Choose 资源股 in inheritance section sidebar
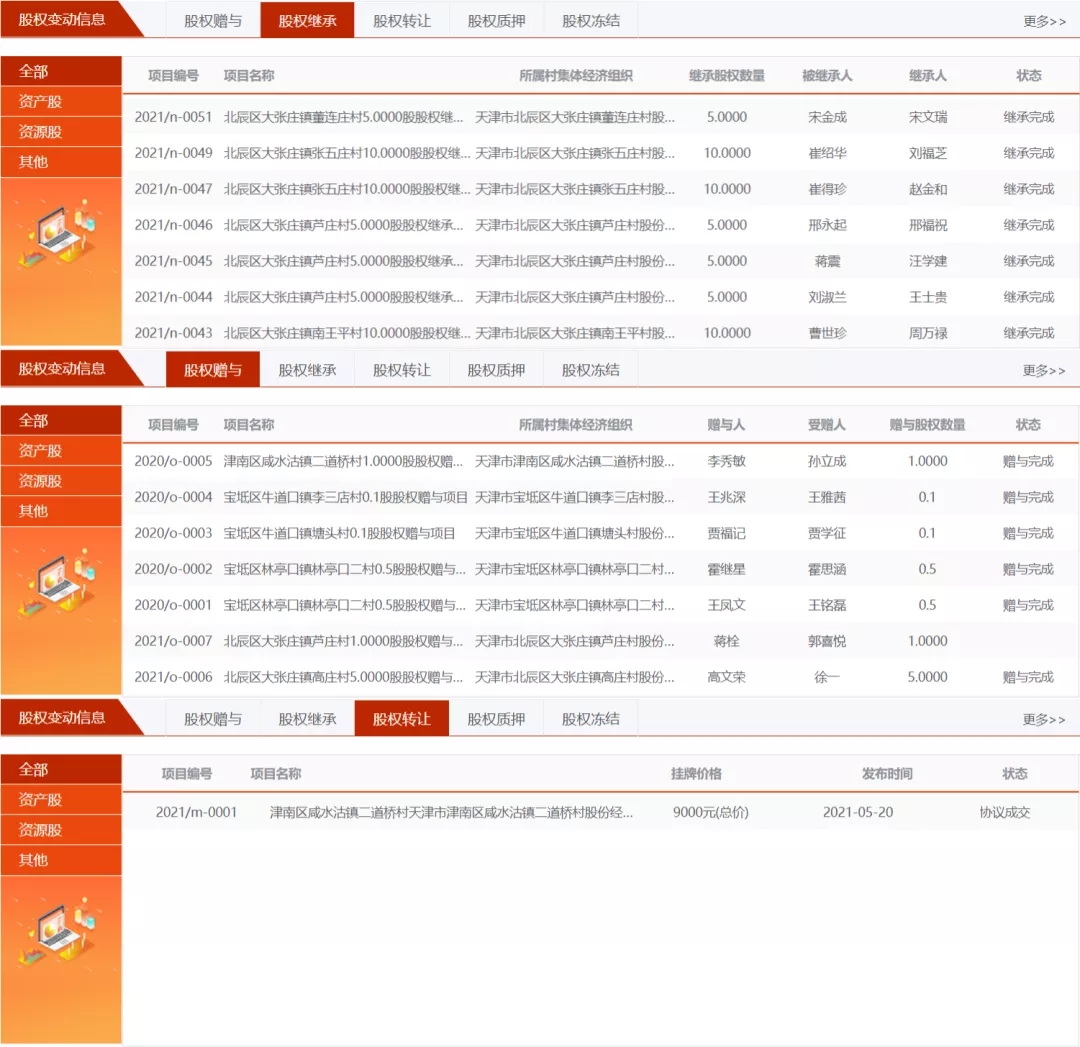This screenshot has width=1080, height=1047. point(41,132)
